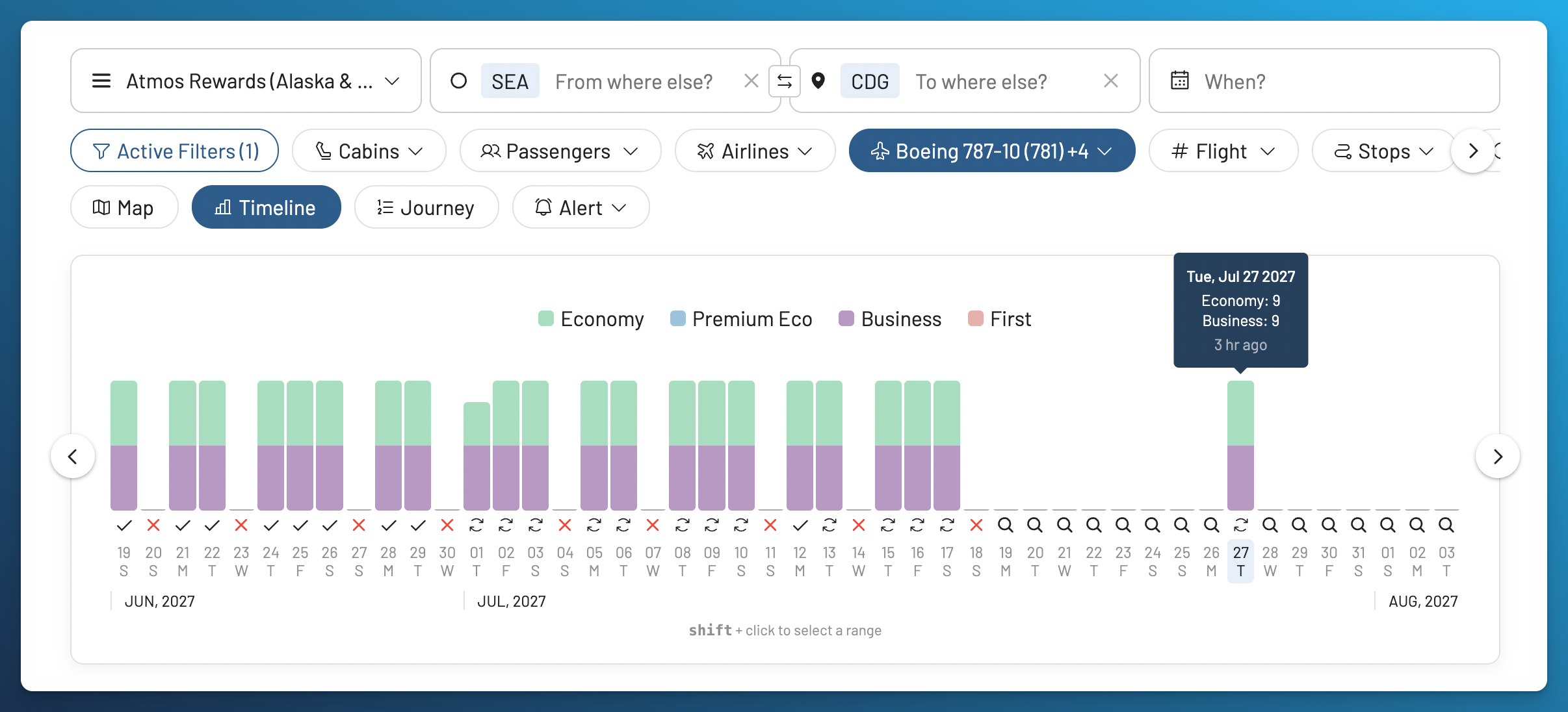Image resolution: width=1568 pixels, height=712 pixels.
Task: Click the search icon for July 28
Action: coord(1270,525)
